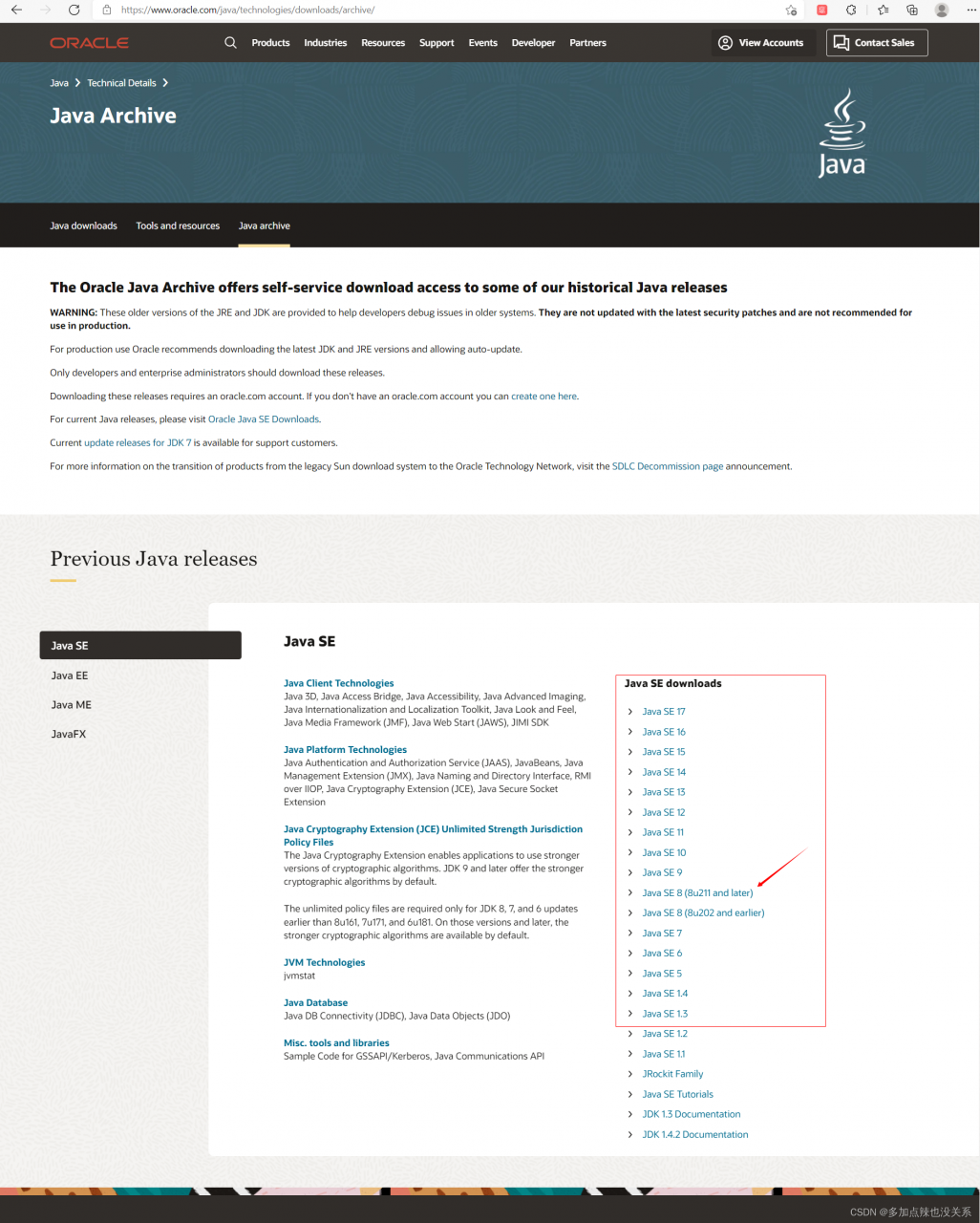Click the View Accounts button
The width and height of the screenshot is (980, 1223).
[x=761, y=43]
